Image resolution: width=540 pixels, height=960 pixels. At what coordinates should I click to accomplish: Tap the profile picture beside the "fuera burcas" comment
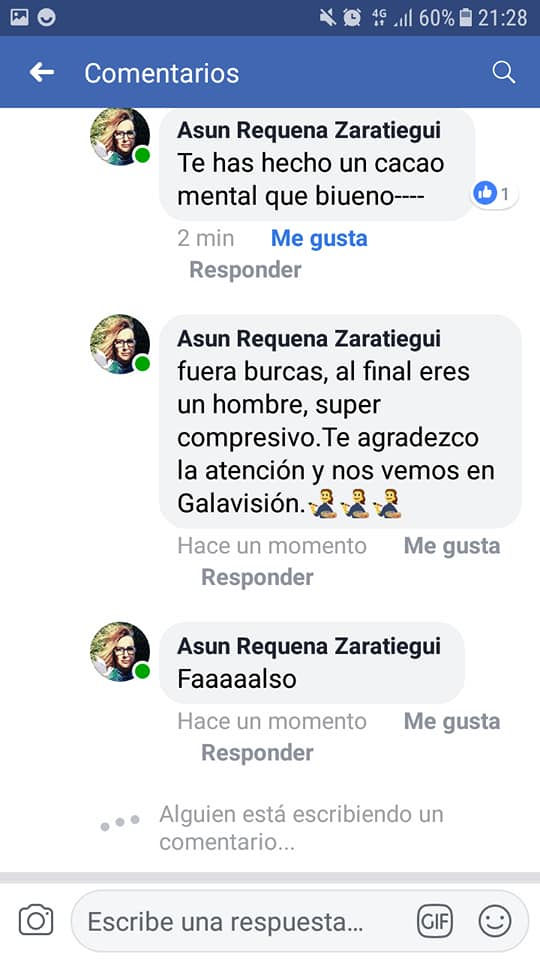point(120,344)
